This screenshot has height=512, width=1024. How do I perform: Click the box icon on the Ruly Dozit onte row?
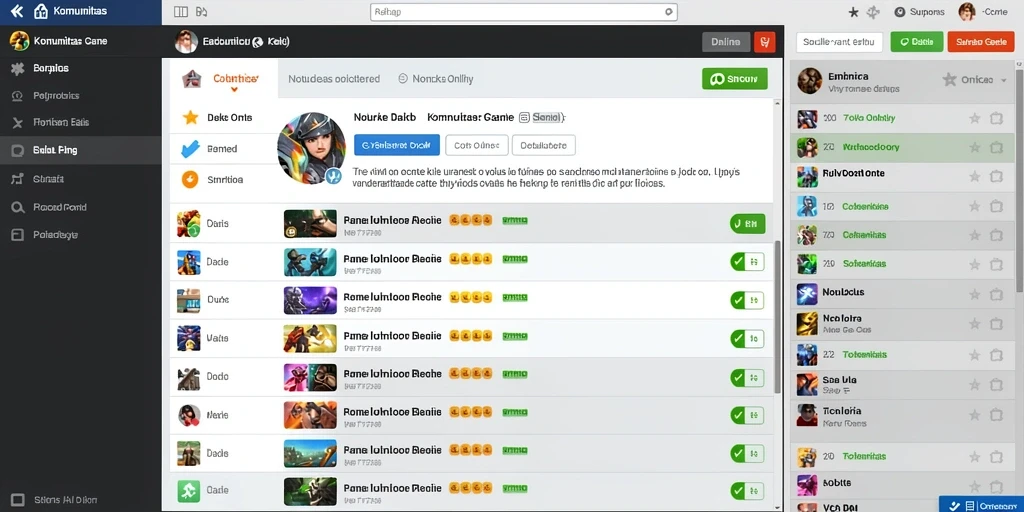click(x=997, y=176)
